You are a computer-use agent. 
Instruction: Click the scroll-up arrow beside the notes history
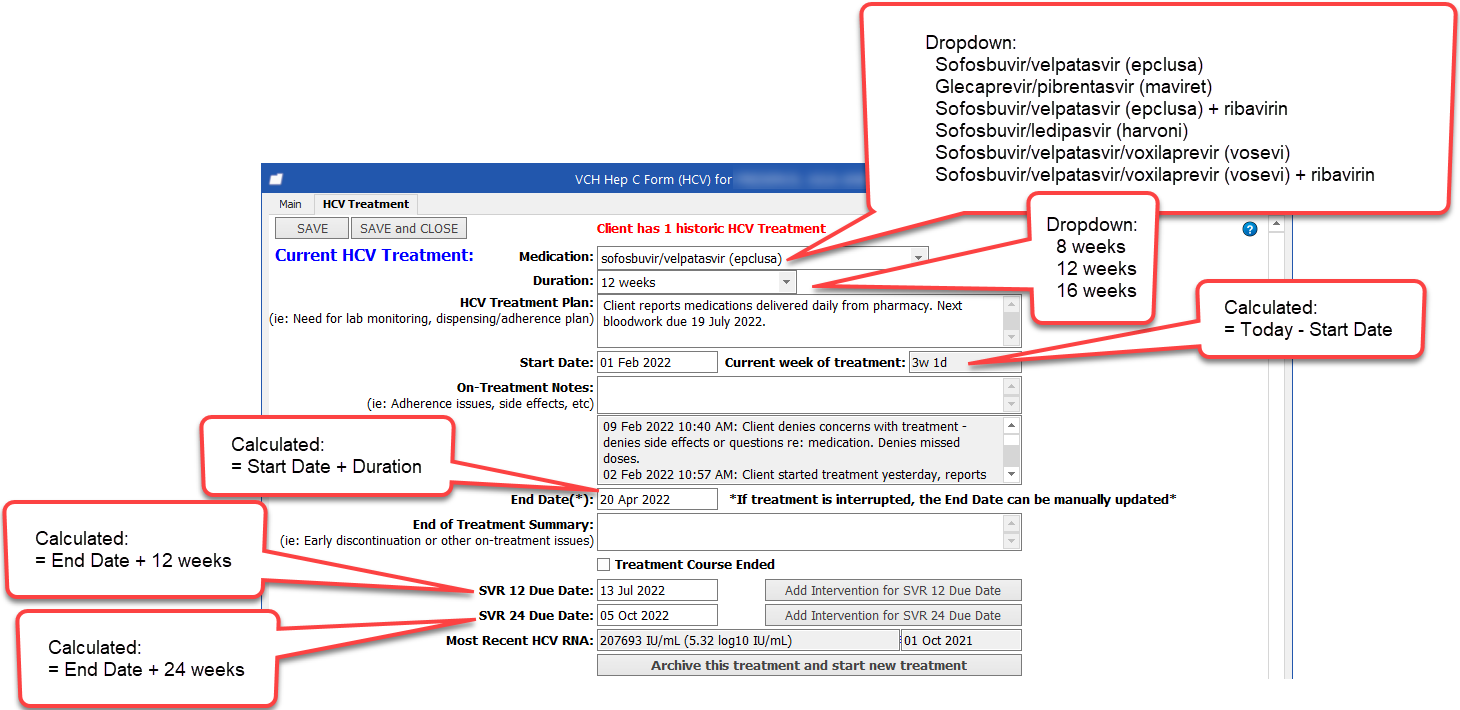click(x=1011, y=423)
